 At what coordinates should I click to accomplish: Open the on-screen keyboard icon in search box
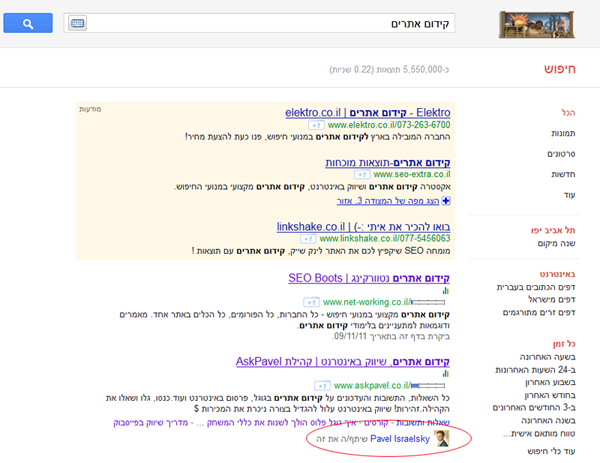(79, 23)
